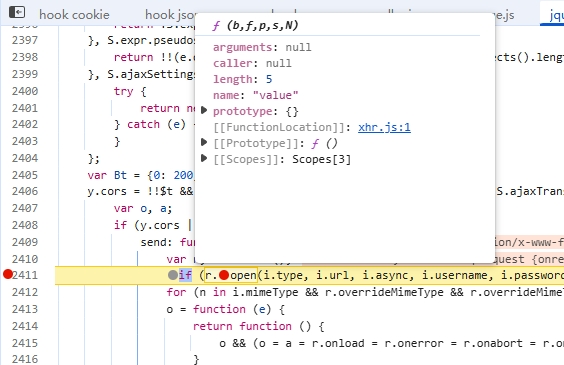Image resolution: width=564 pixels, height=365 pixels.
Task: Click 'var Bt' on line 2405
Action: coord(107,175)
